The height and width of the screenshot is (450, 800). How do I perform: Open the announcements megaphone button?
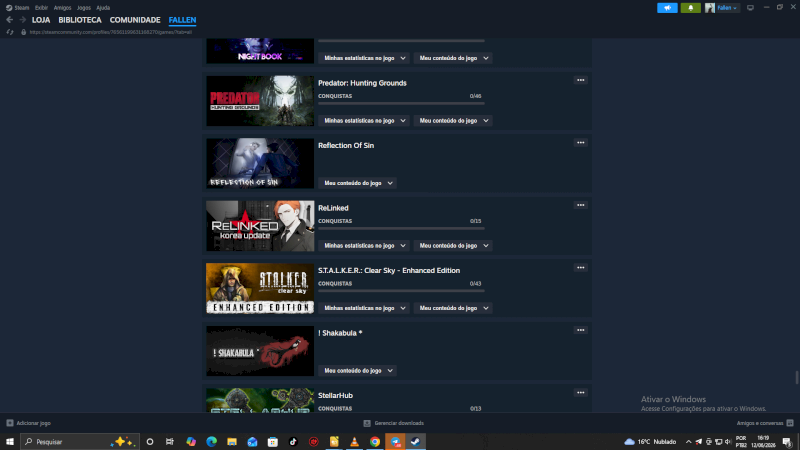667,8
